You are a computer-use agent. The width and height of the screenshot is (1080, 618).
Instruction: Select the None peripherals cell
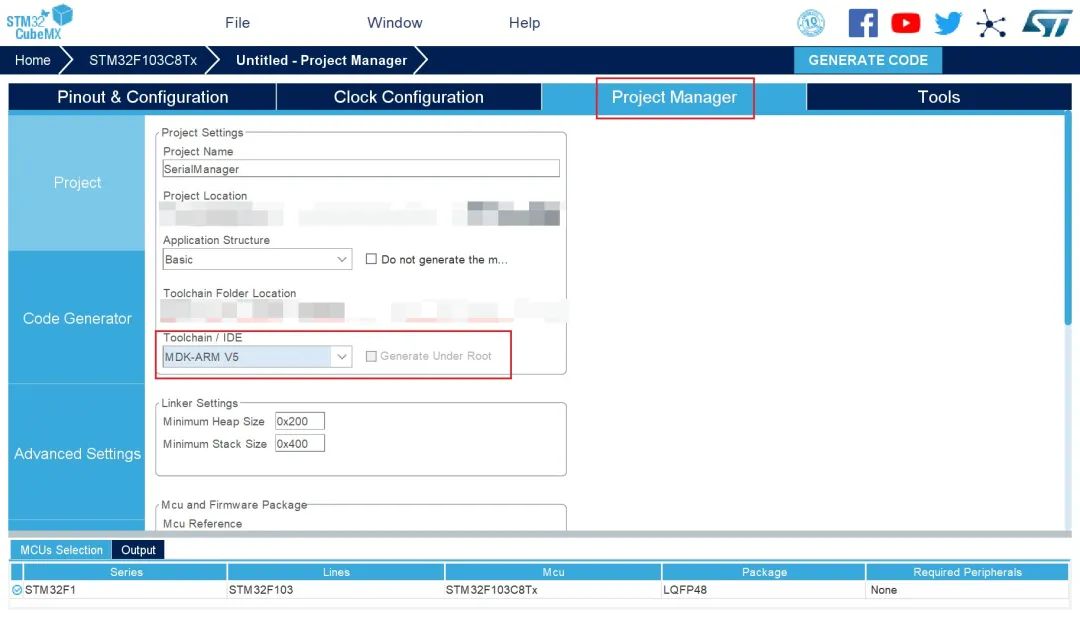tap(967, 590)
